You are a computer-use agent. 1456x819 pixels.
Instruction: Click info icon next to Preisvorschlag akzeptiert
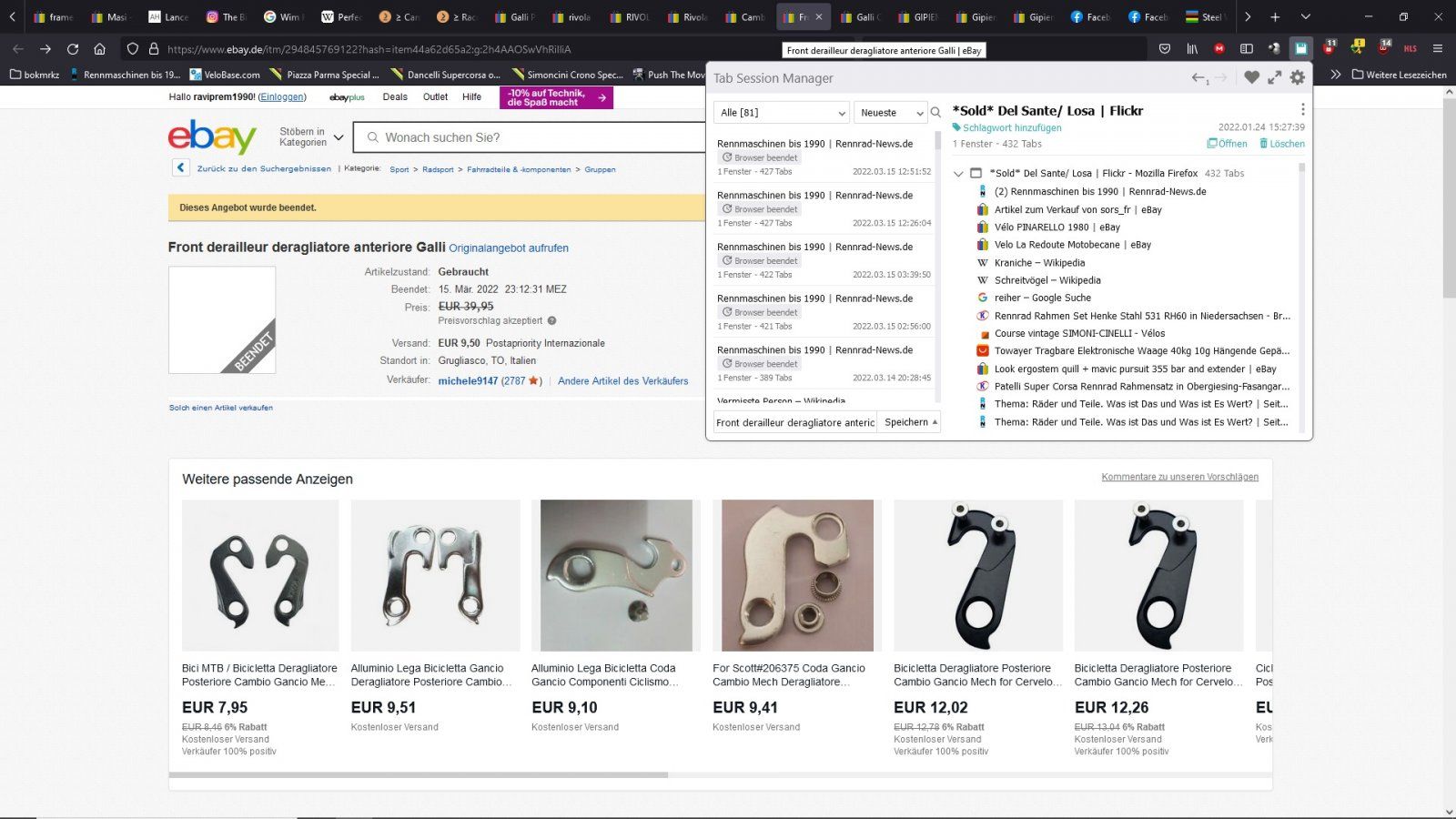[552, 320]
